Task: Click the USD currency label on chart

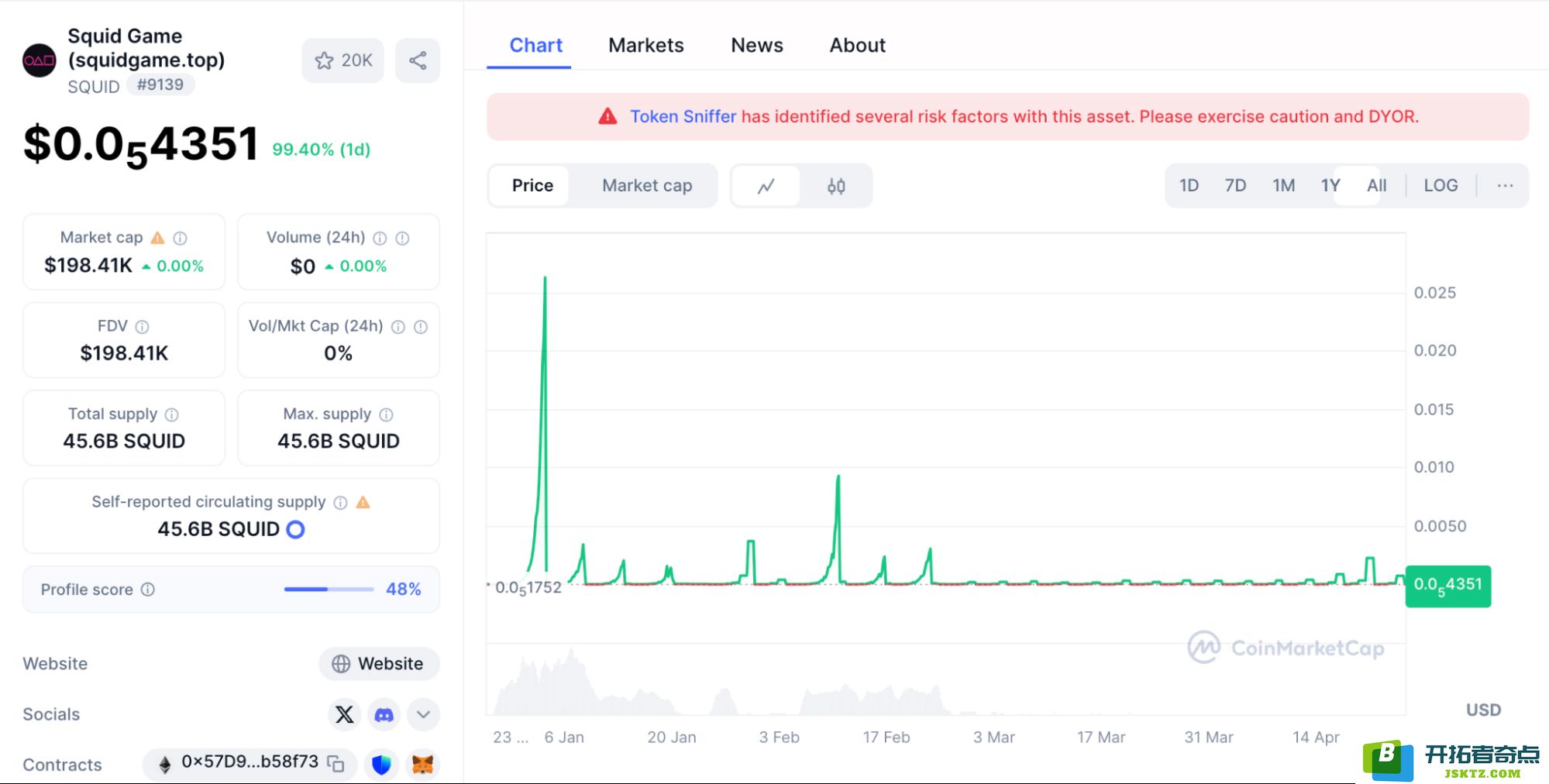Action: coord(1483,710)
